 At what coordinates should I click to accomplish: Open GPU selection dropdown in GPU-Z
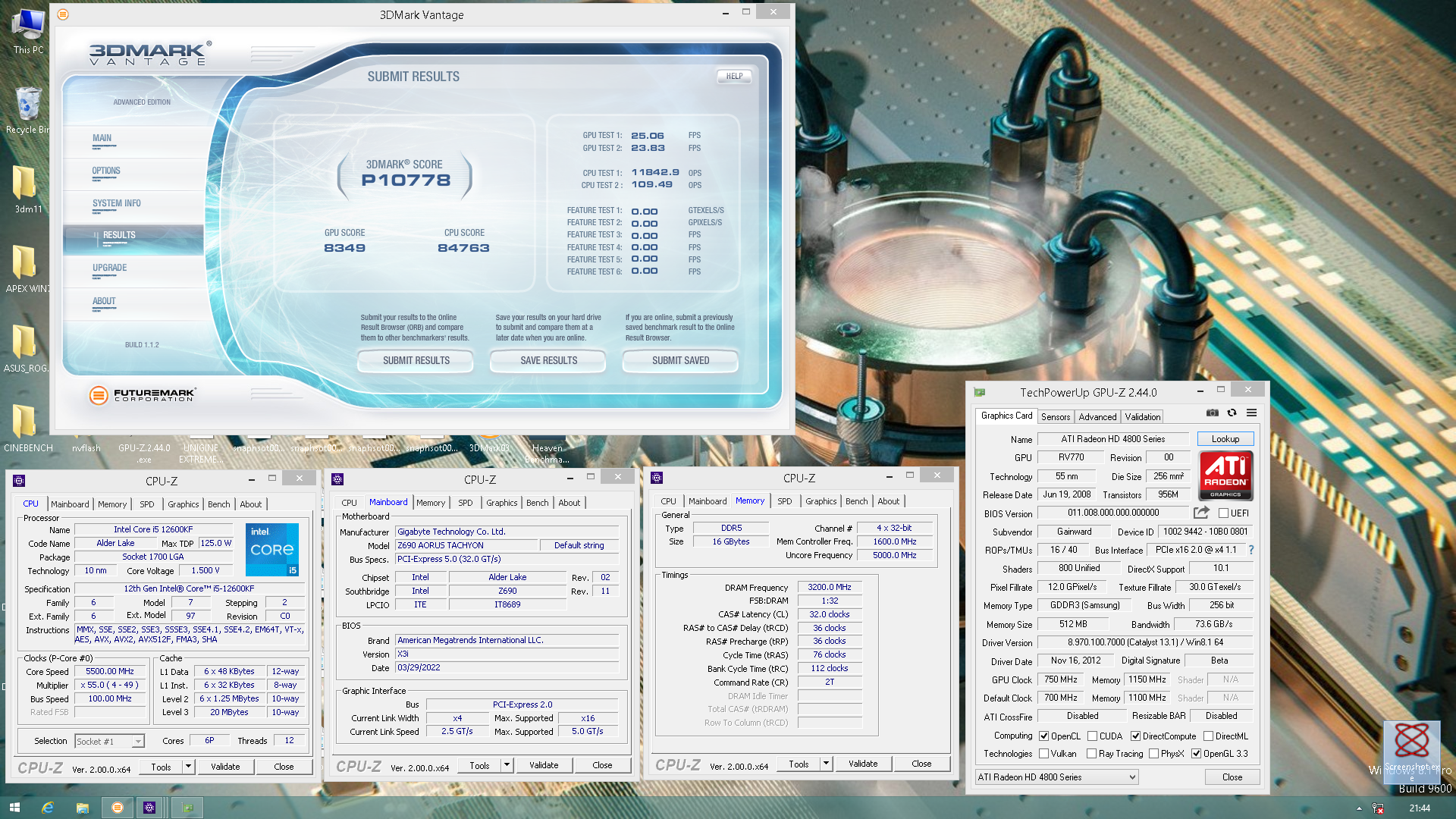point(1056,777)
